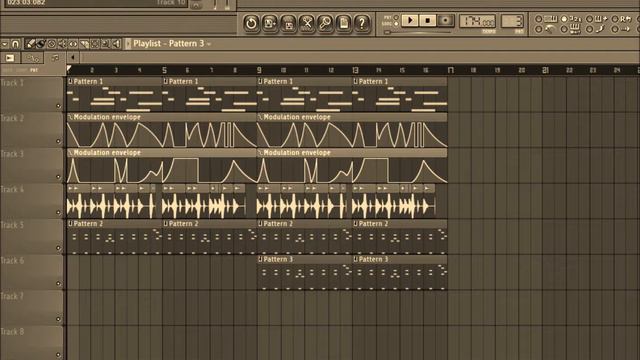The width and height of the screenshot is (640, 360).
Task: Select the Paint brush tool
Action: point(40,44)
